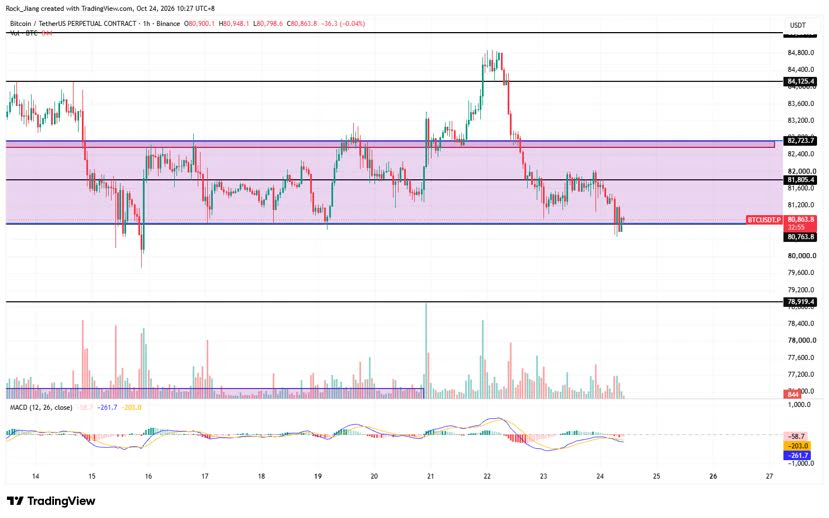Click the orange −203.0 signal value tag
Image resolution: width=829 pixels, height=518 pixels.
coord(797,446)
